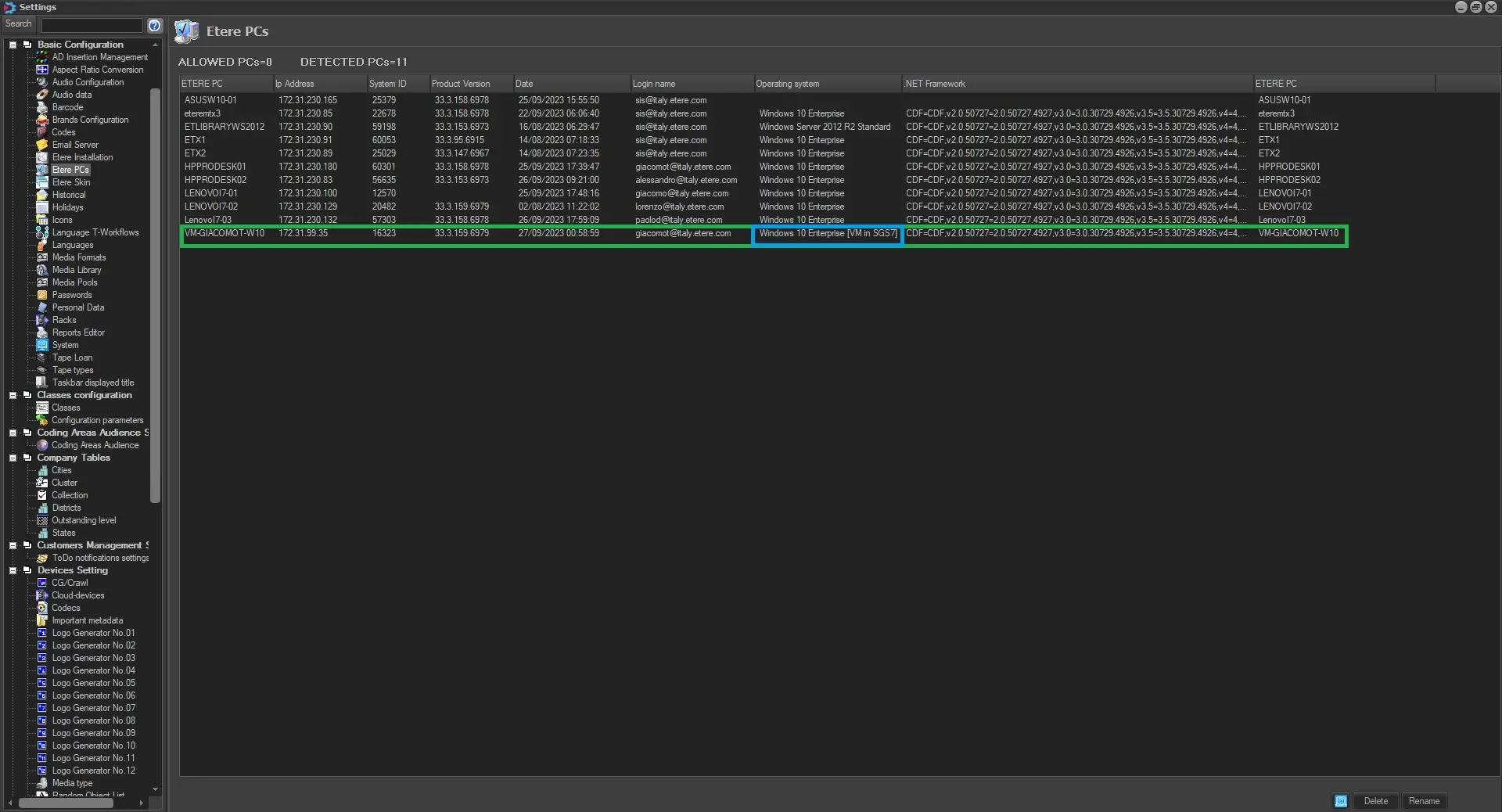
Task: Focus the Search input field
Action: (92, 26)
